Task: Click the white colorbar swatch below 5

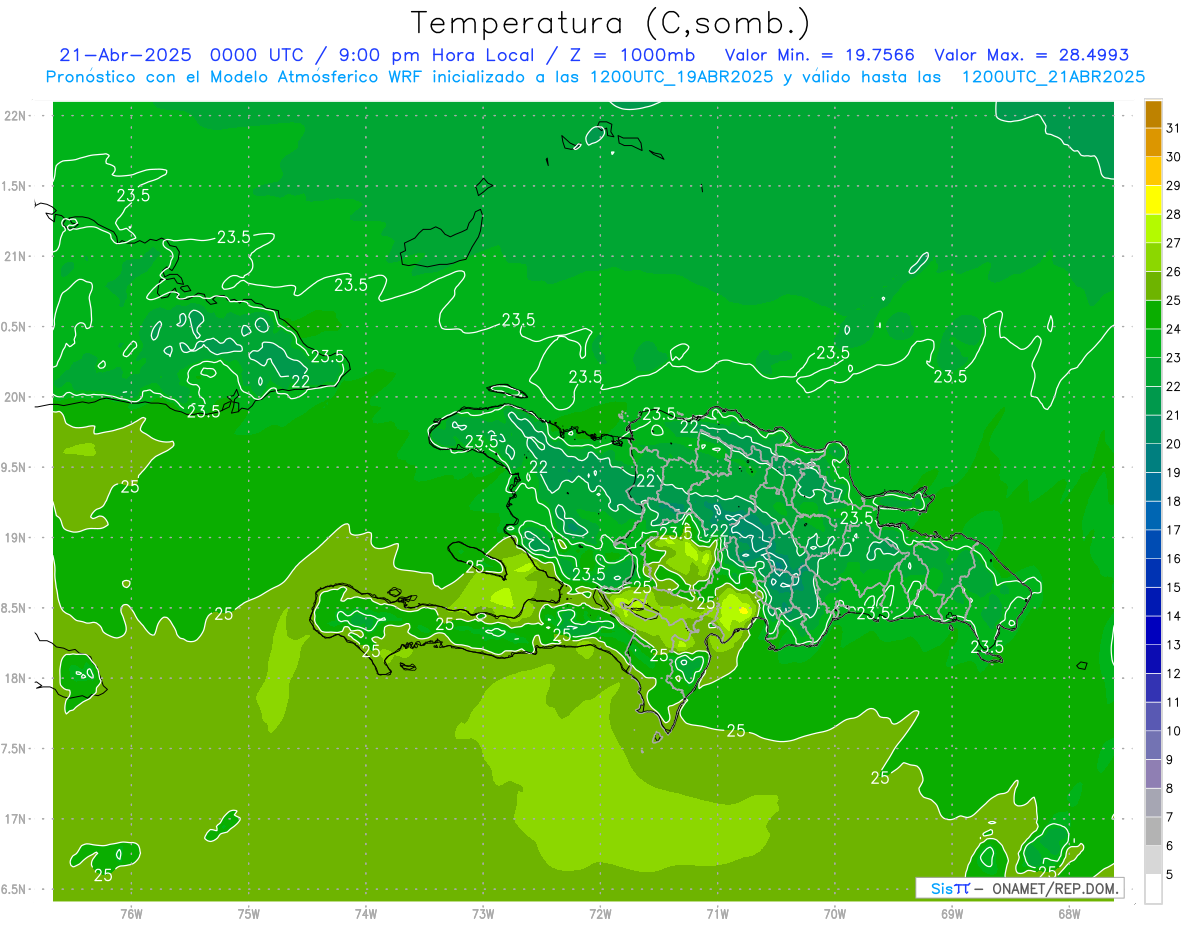Action: point(1153,889)
